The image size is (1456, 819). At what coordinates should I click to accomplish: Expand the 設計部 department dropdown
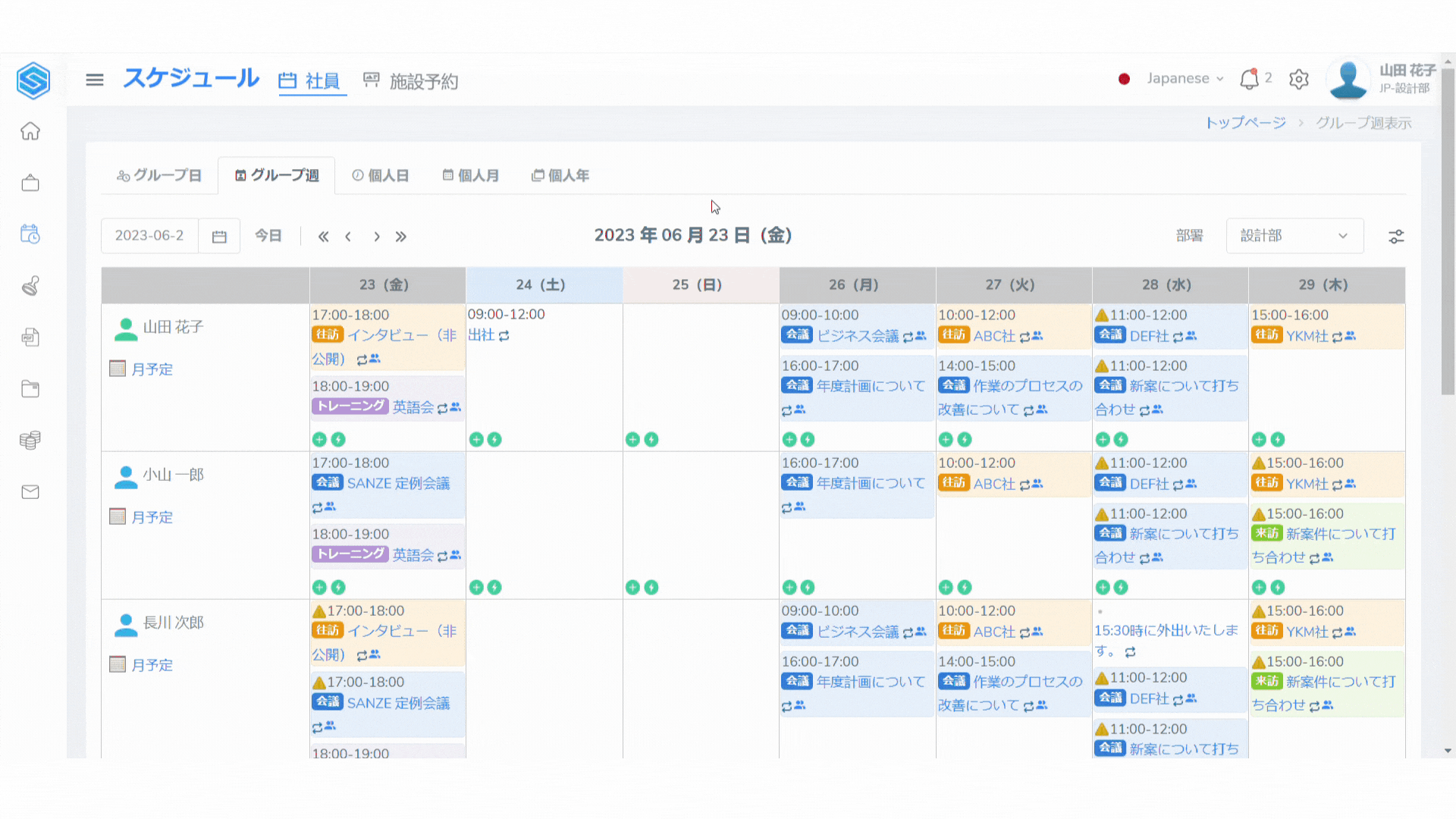point(1294,236)
